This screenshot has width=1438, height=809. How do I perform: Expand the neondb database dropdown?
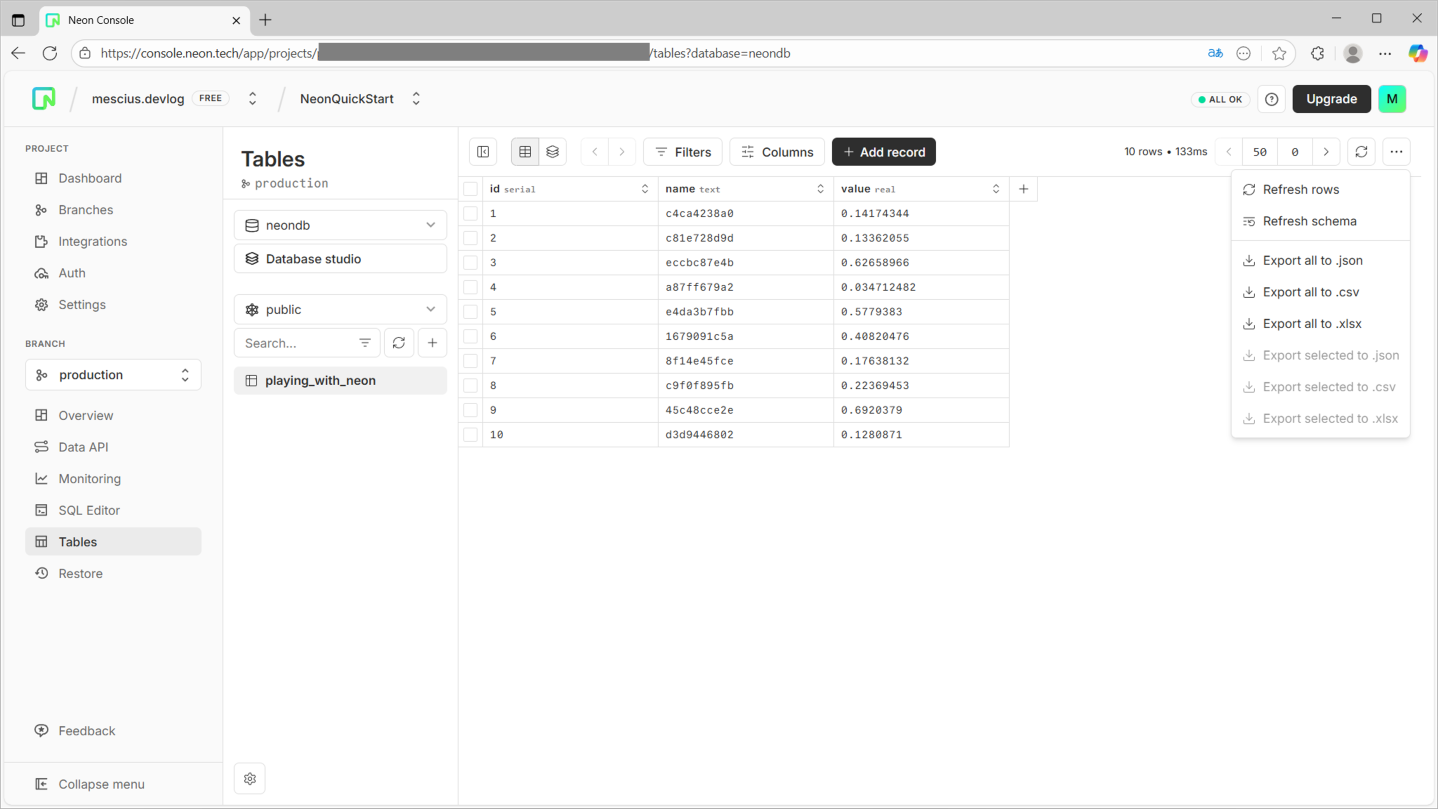[x=340, y=226]
